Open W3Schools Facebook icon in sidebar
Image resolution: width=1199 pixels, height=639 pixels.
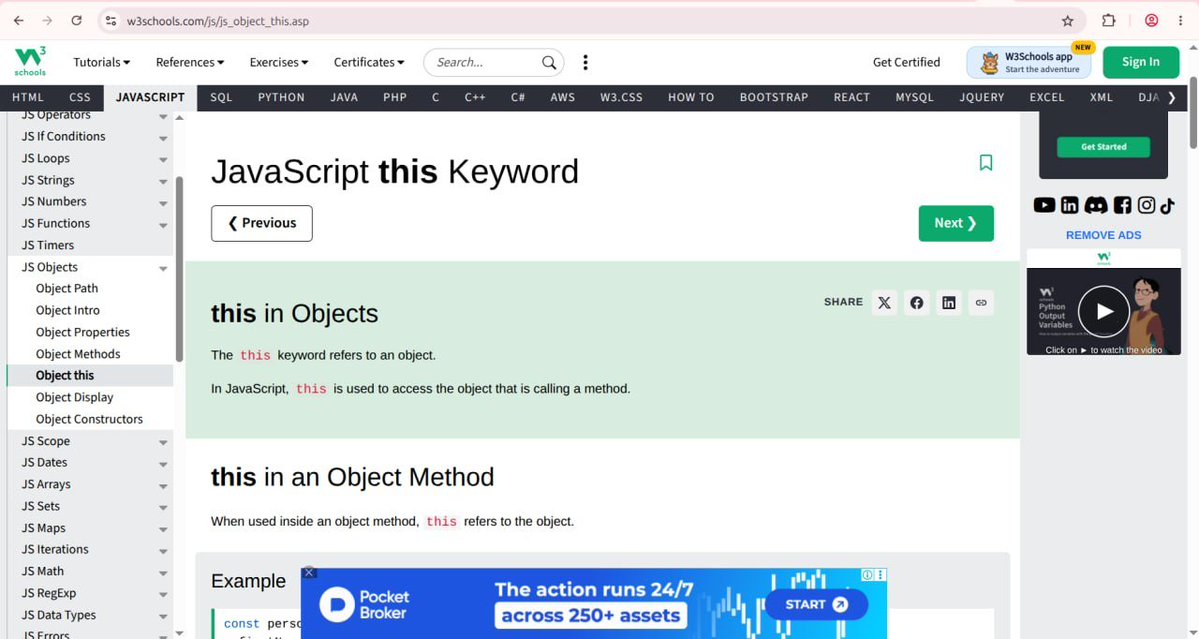click(1122, 205)
